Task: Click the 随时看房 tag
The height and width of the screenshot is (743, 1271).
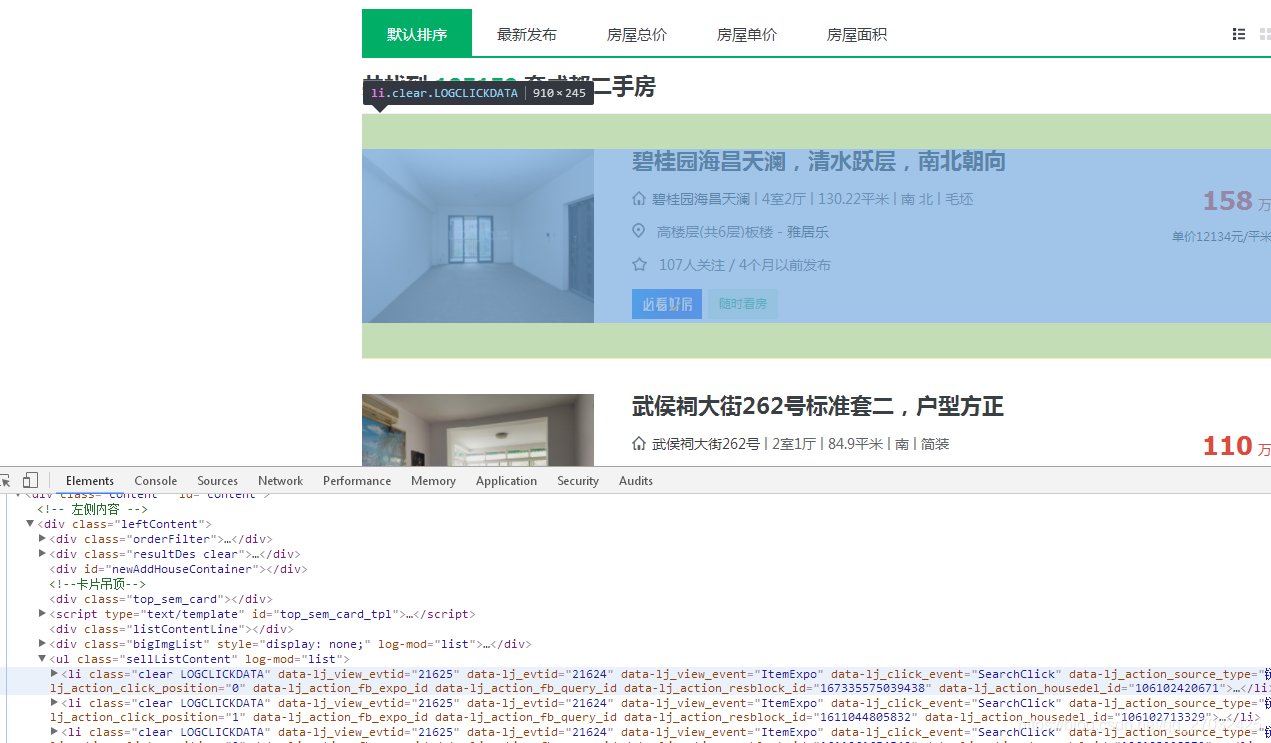Action: pyautogui.click(x=742, y=304)
